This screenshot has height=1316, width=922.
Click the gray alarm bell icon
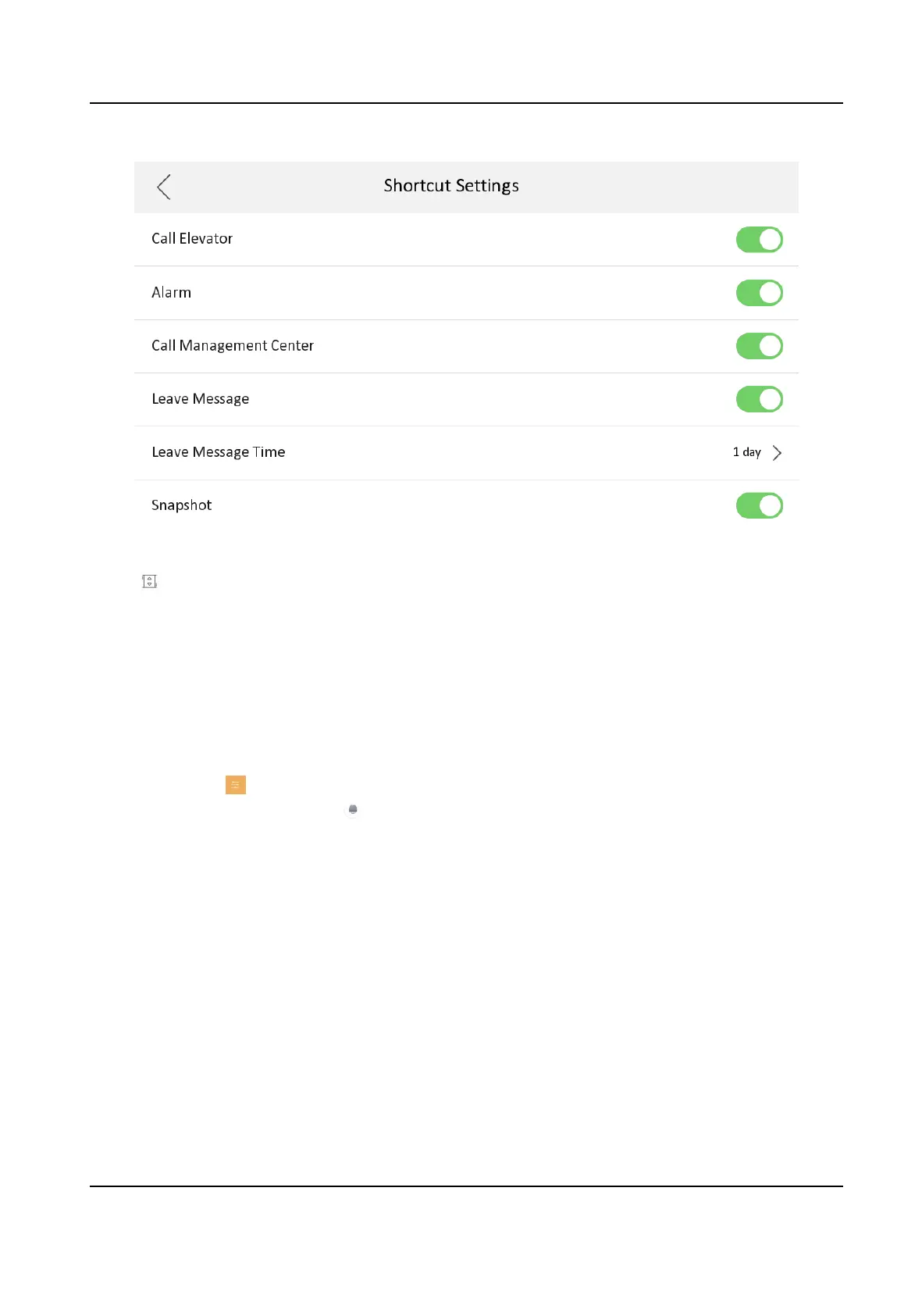[x=353, y=810]
